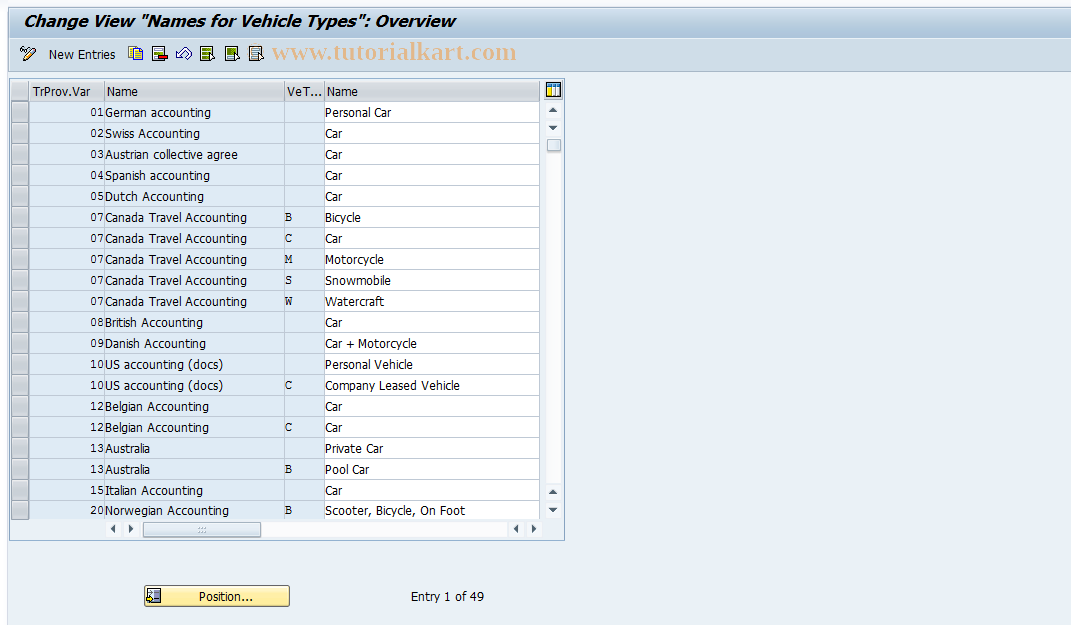
Task: Click 'Scooter, Bicycle, On Foot' name field
Action: tap(432, 510)
